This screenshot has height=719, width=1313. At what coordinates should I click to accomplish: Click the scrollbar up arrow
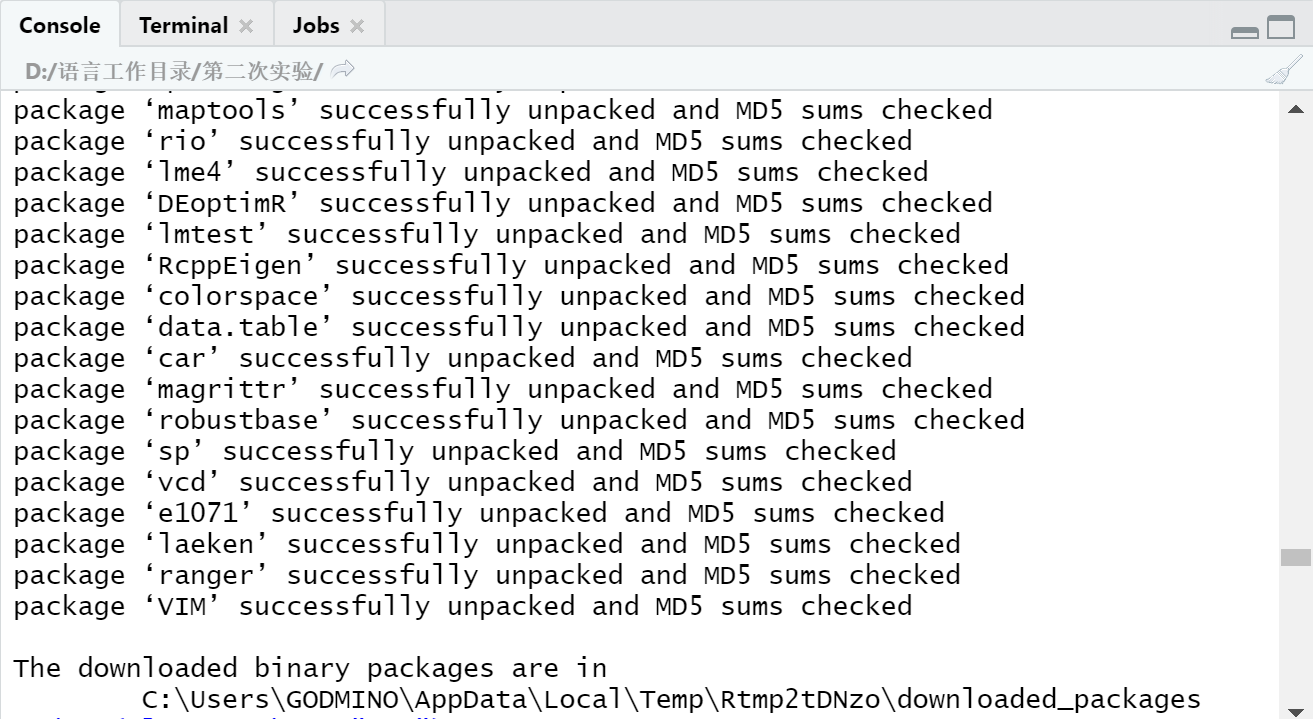coord(1296,109)
